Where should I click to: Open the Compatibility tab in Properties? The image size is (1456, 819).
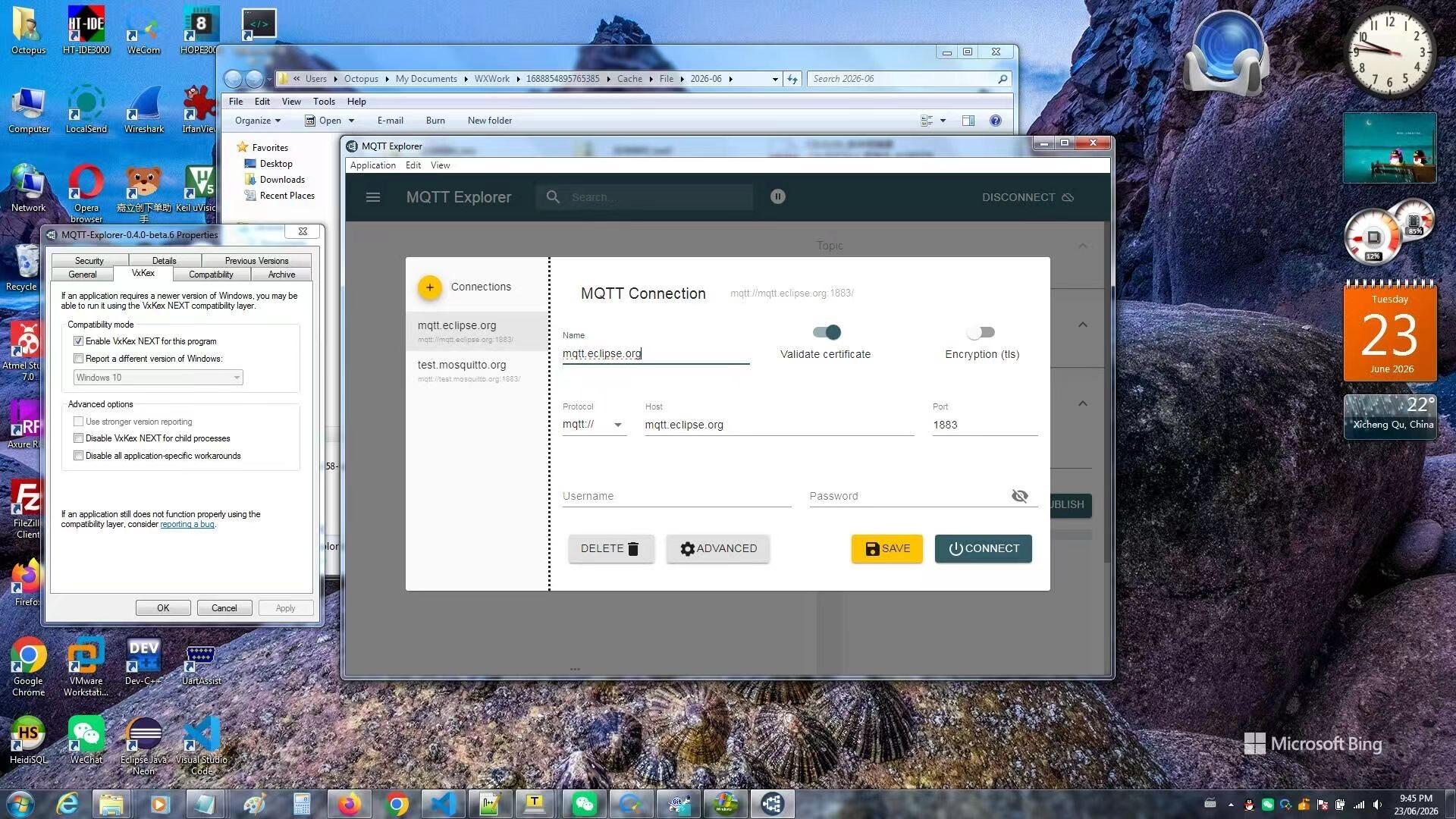(211, 275)
